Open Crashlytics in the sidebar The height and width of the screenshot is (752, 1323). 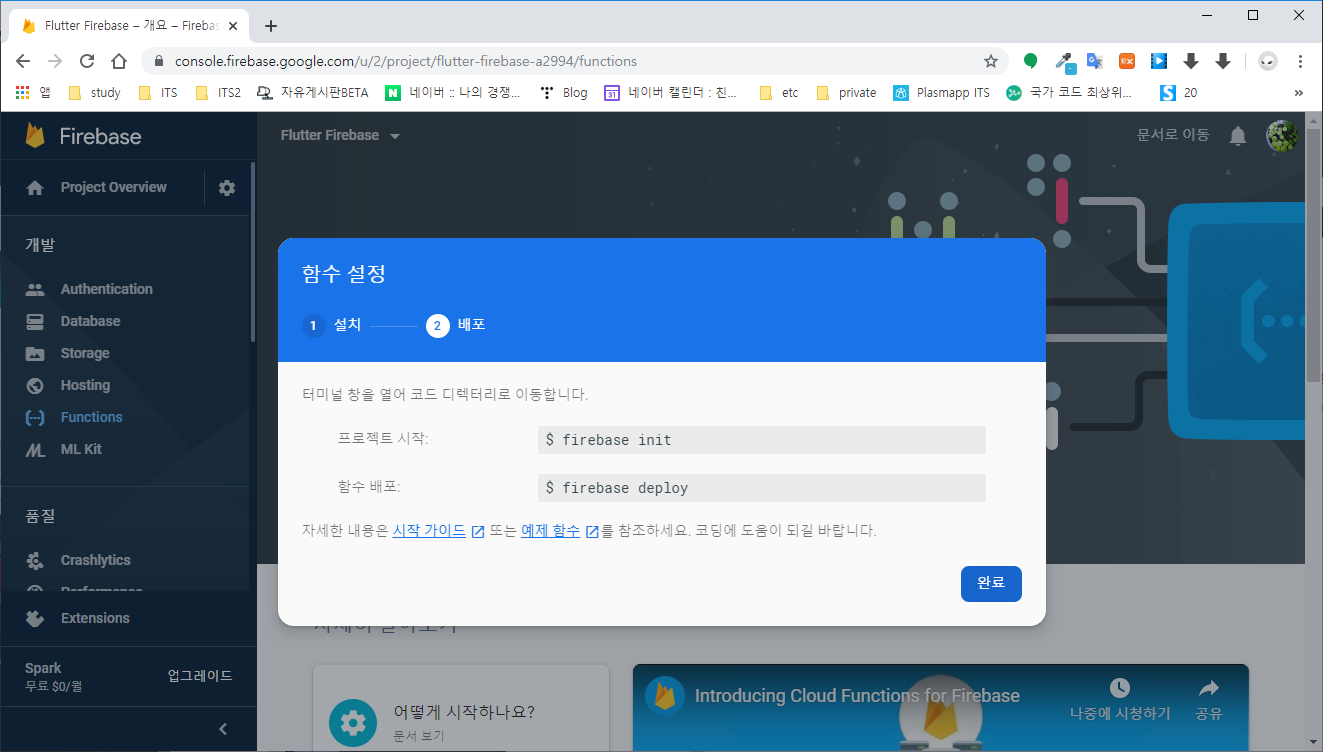point(96,560)
